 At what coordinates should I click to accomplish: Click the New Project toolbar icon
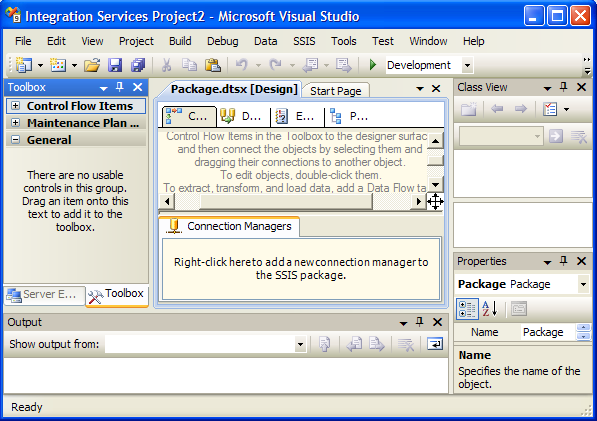24,65
